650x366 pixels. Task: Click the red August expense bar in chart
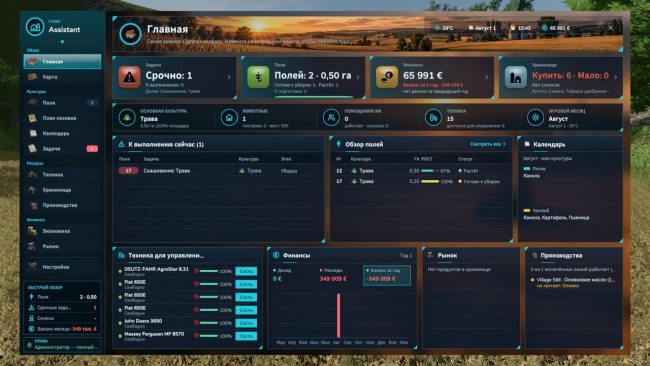pos(338,315)
